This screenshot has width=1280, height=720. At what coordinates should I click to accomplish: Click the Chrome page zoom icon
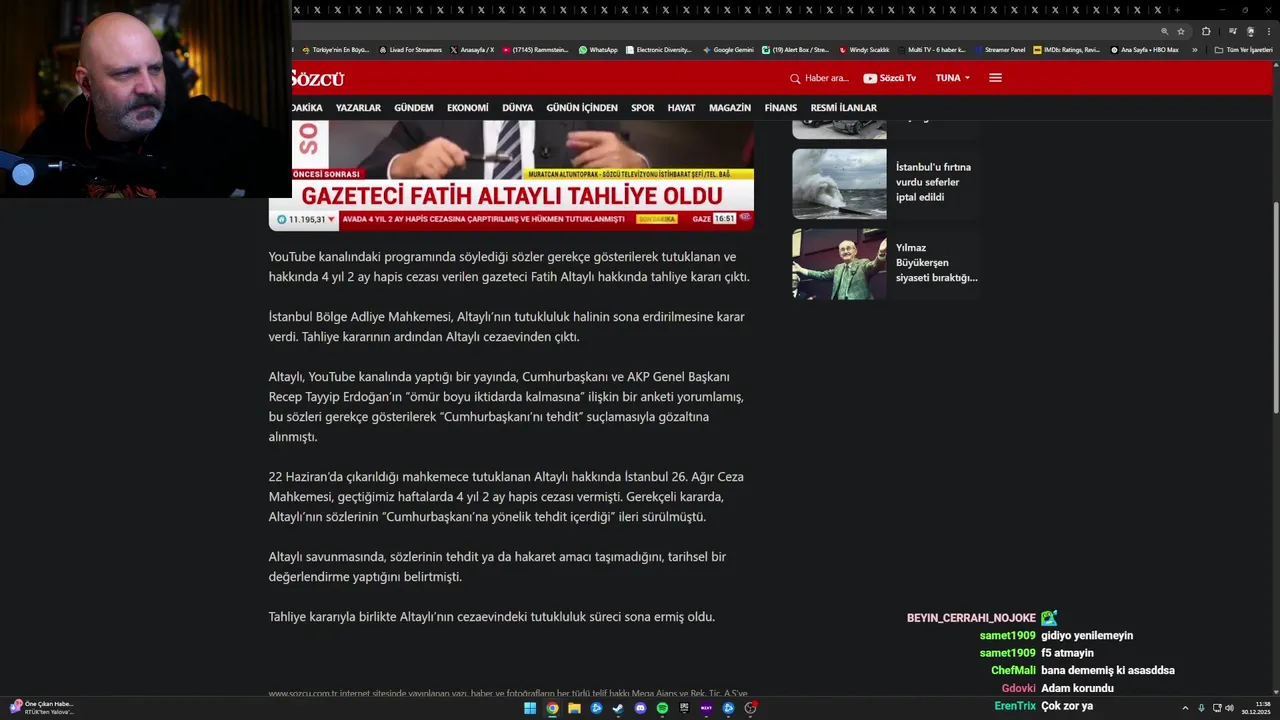point(1164,31)
